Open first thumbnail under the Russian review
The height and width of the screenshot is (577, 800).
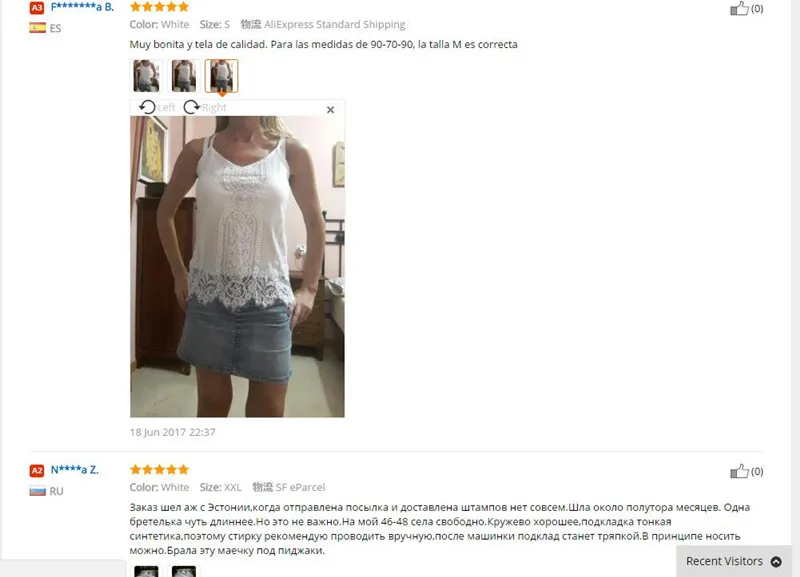click(x=146, y=571)
